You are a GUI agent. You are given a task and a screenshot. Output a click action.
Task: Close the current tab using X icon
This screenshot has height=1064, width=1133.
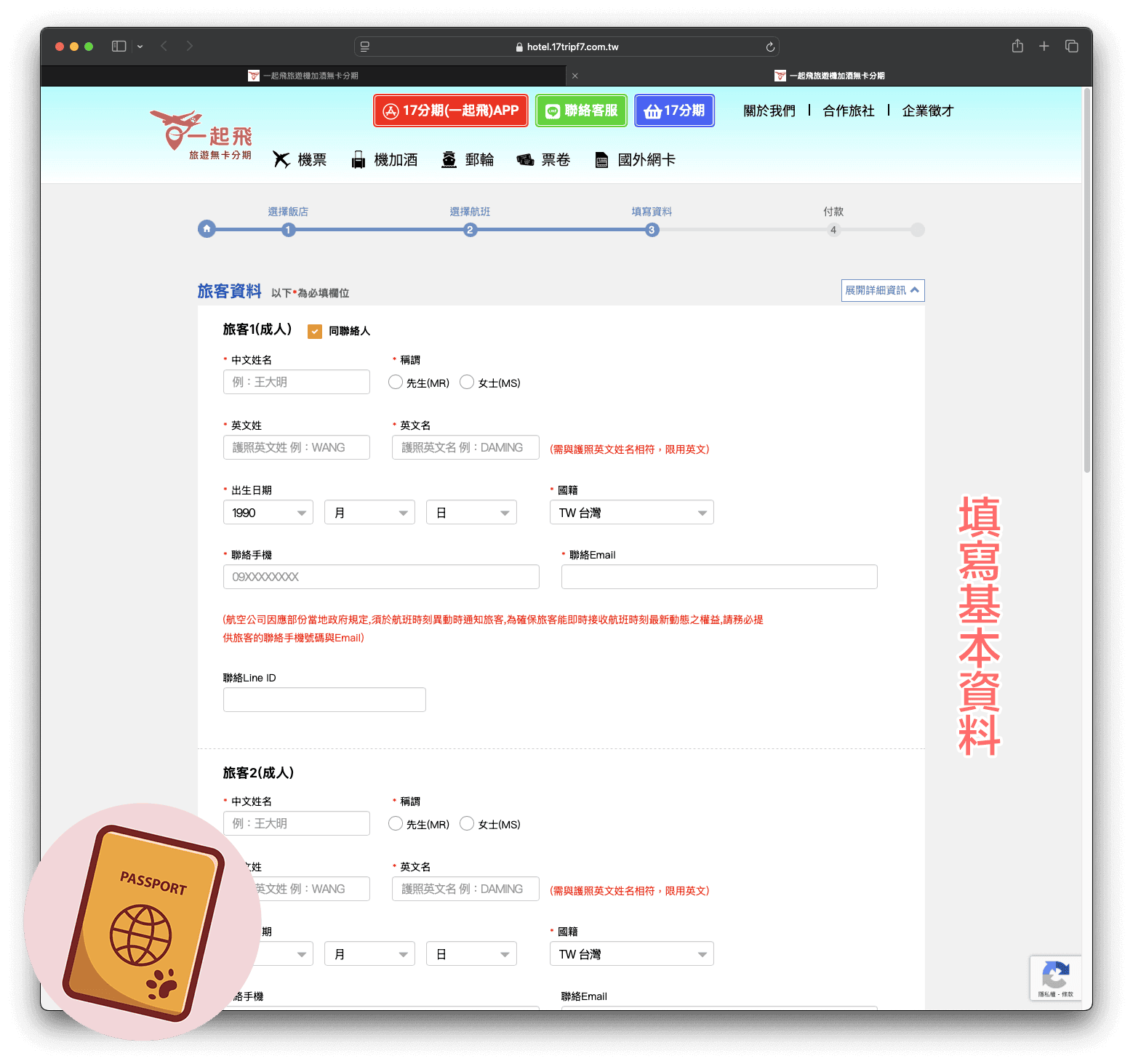tap(574, 76)
